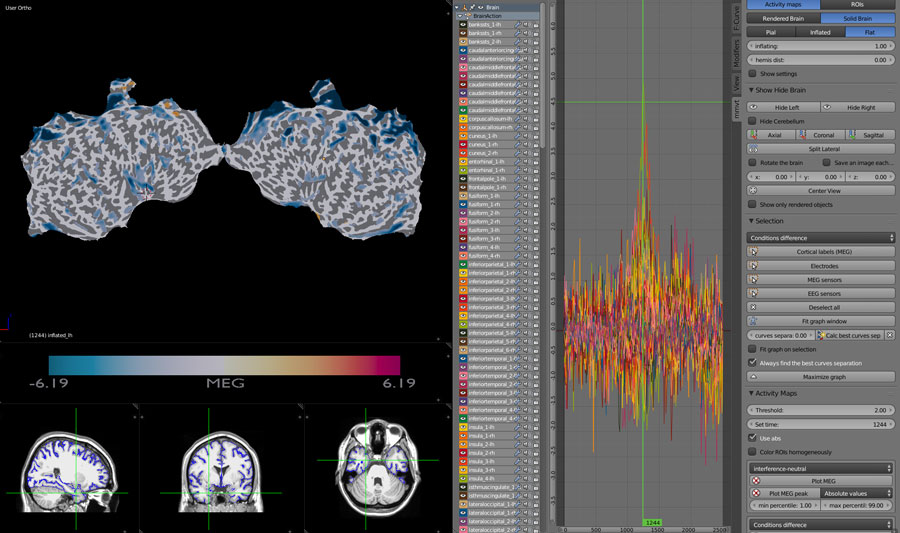The image size is (900, 533).
Task: Enable Rotate the brain checkbox
Action: (752, 162)
